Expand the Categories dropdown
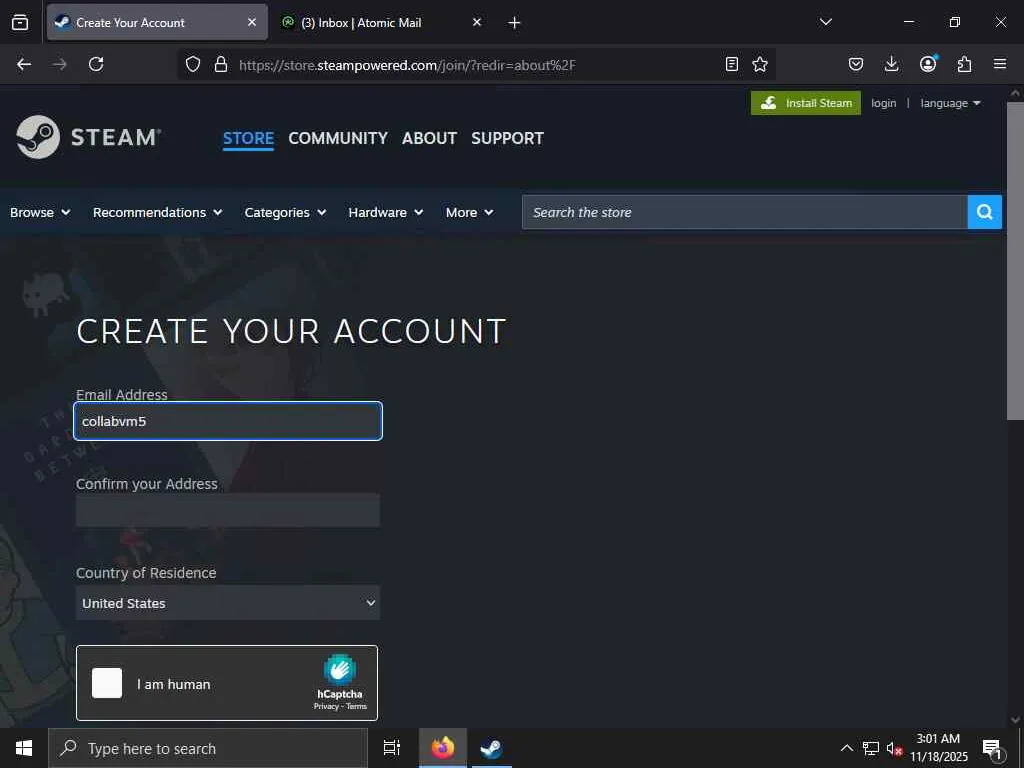The height and width of the screenshot is (768, 1024). (x=285, y=212)
